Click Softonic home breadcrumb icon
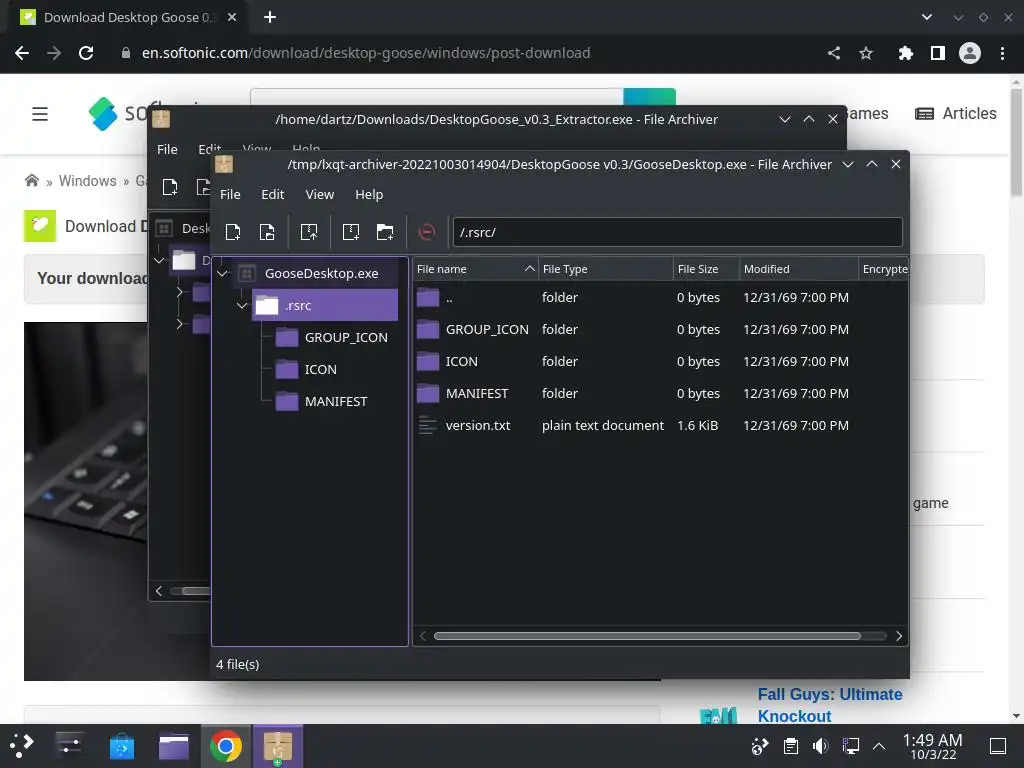Screen dimensions: 1024x768 [x=31, y=180]
